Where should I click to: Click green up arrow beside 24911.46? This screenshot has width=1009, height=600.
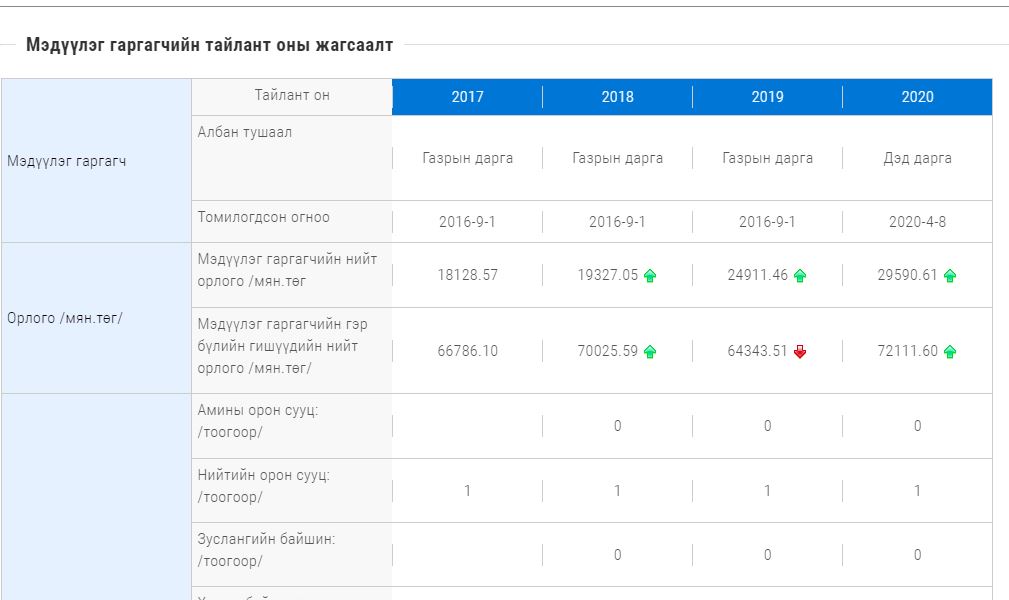800,276
